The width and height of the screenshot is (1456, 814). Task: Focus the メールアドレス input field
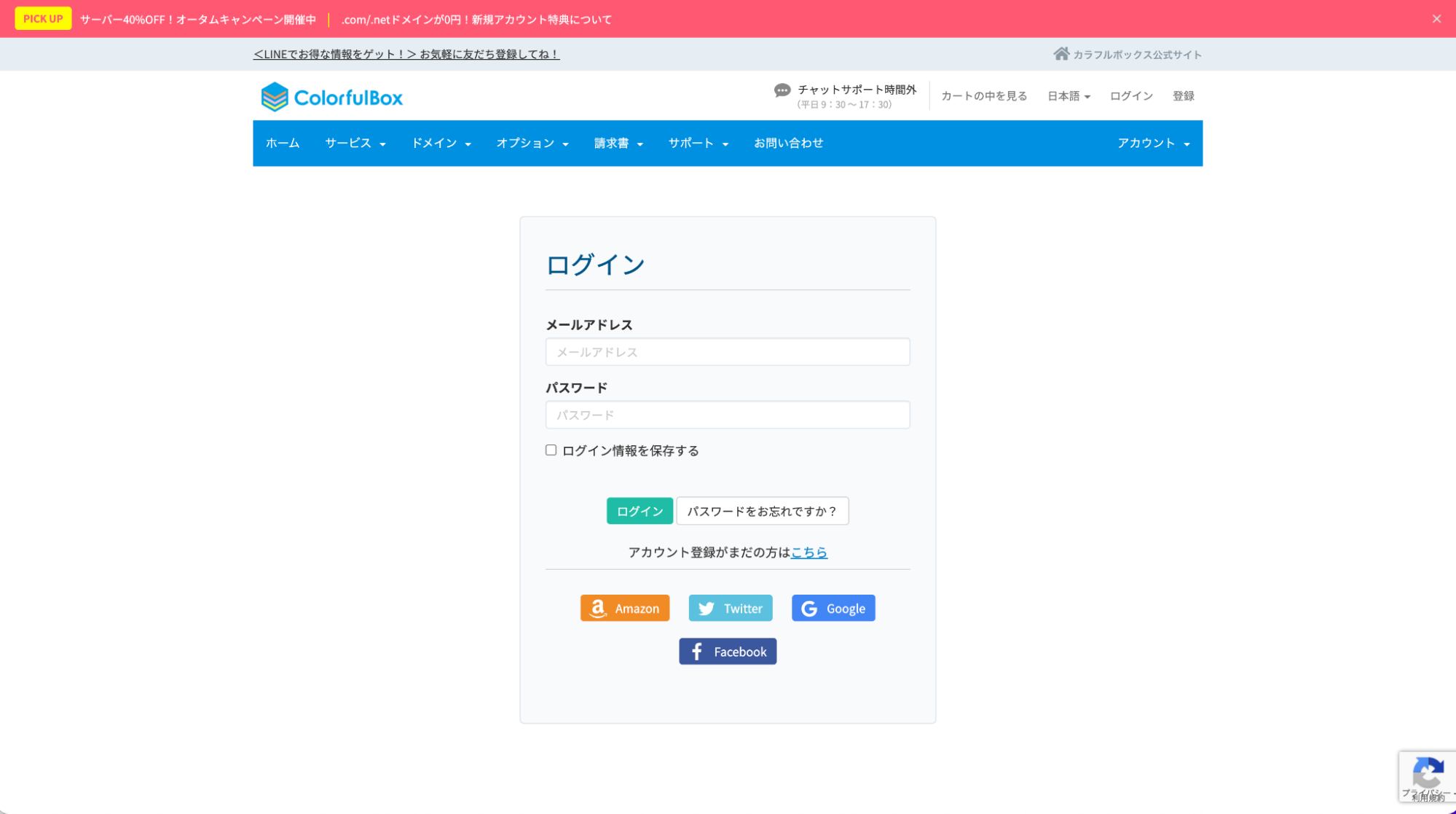(728, 352)
